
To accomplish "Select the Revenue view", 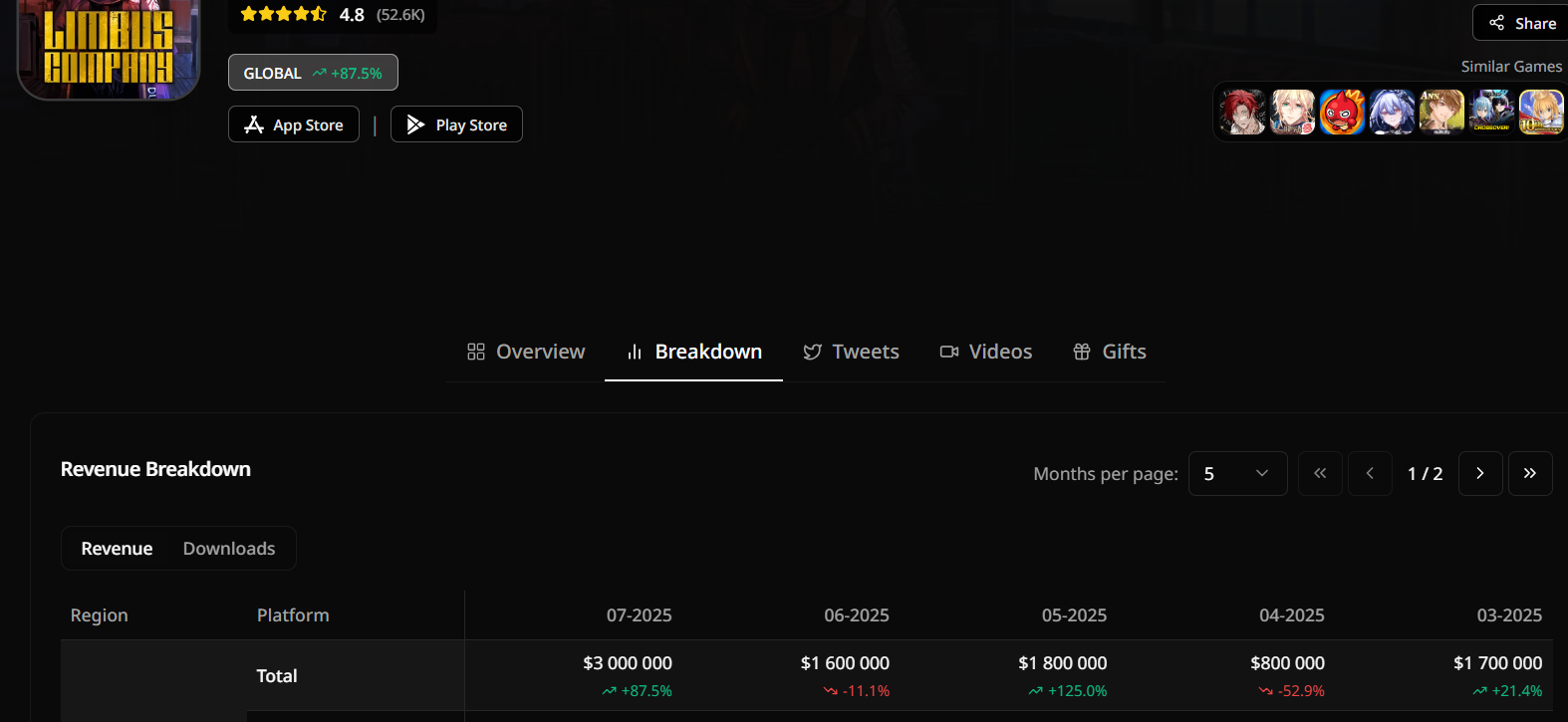I will 117,549.
